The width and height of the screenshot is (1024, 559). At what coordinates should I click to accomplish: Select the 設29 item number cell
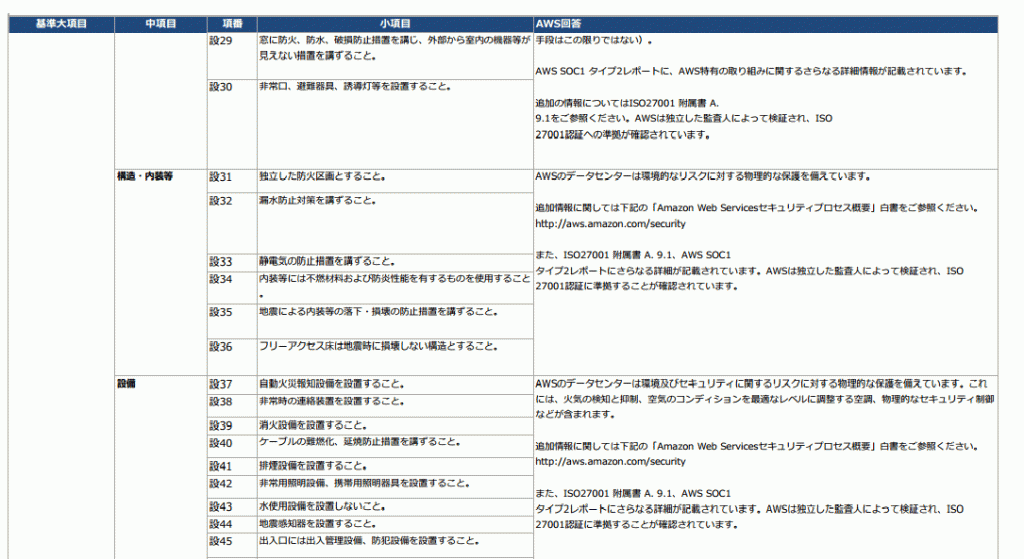pyautogui.click(x=232, y=56)
